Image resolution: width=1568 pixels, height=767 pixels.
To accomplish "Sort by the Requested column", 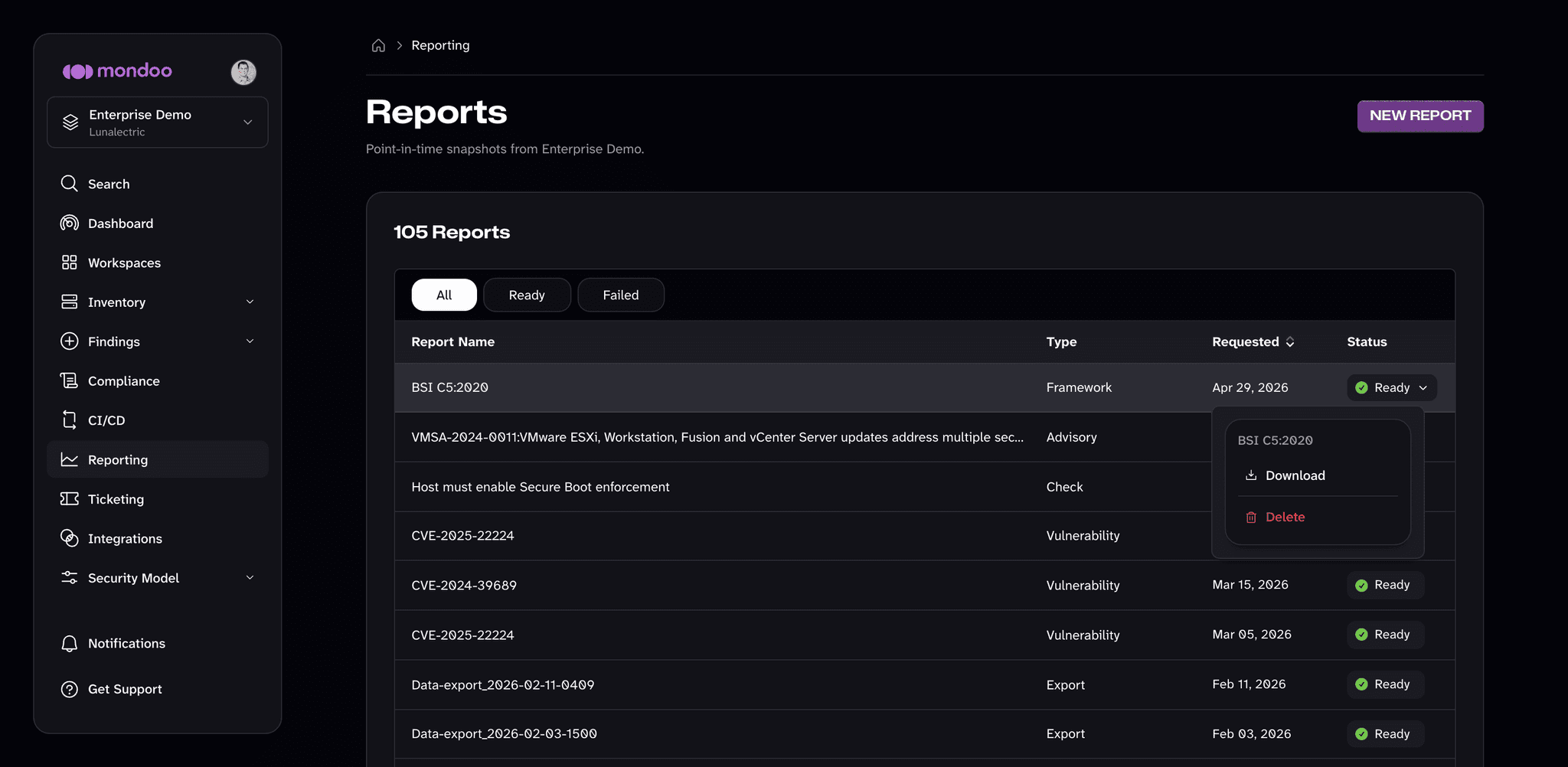I will (x=1253, y=341).
